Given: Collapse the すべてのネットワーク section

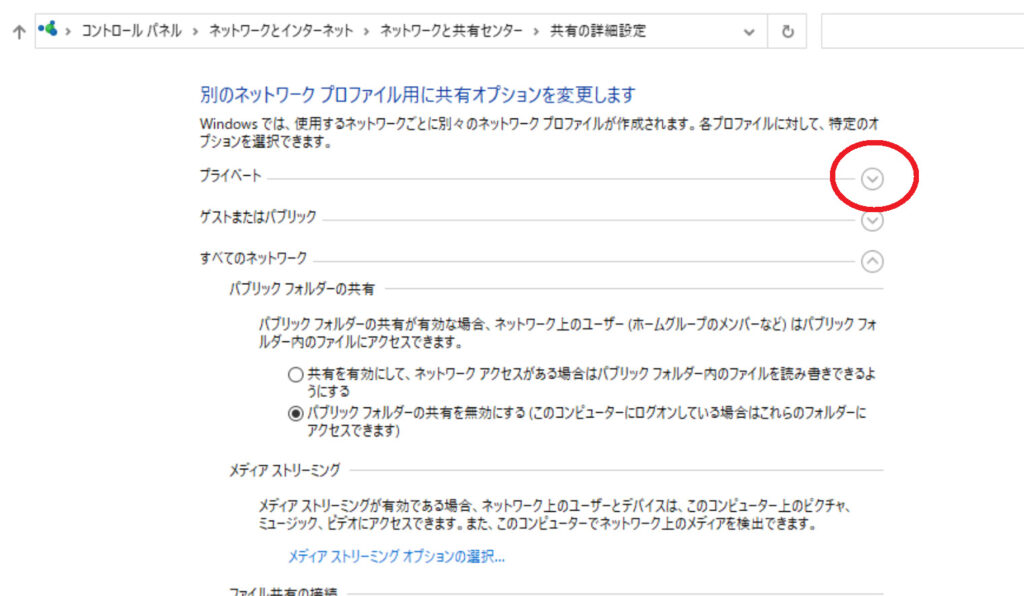Looking at the screenshot, I should (x=873, y=261).
